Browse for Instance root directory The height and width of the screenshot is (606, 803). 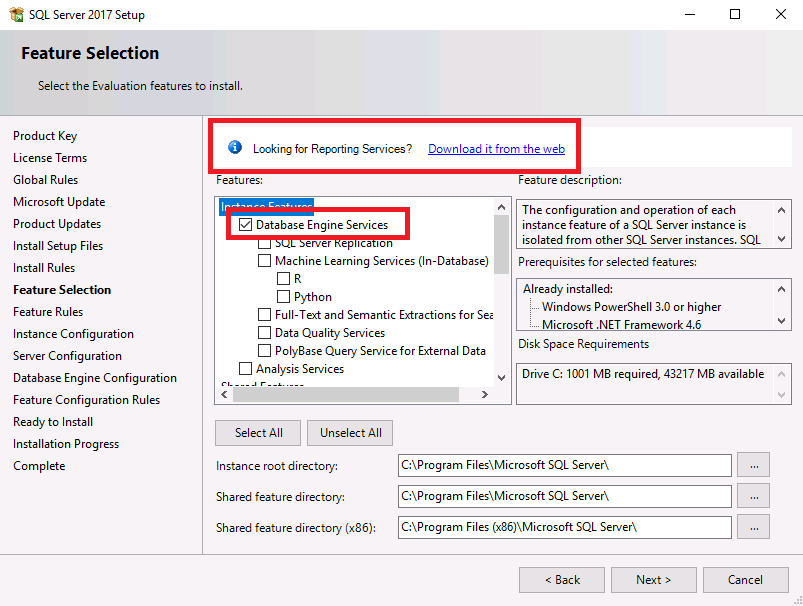pos(753,465)
